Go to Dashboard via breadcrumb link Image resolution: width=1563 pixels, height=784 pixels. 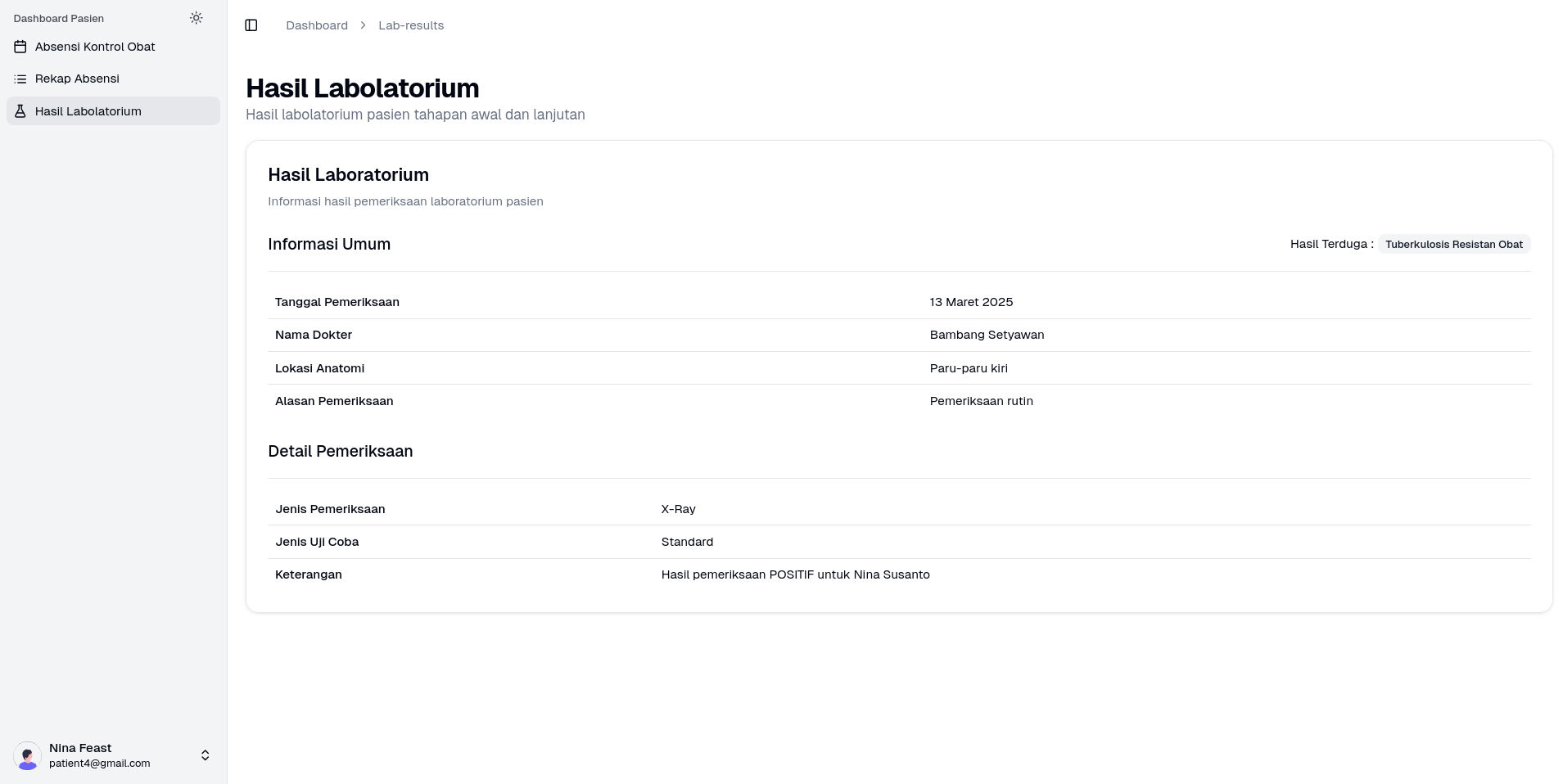click(x=317, y=25)
